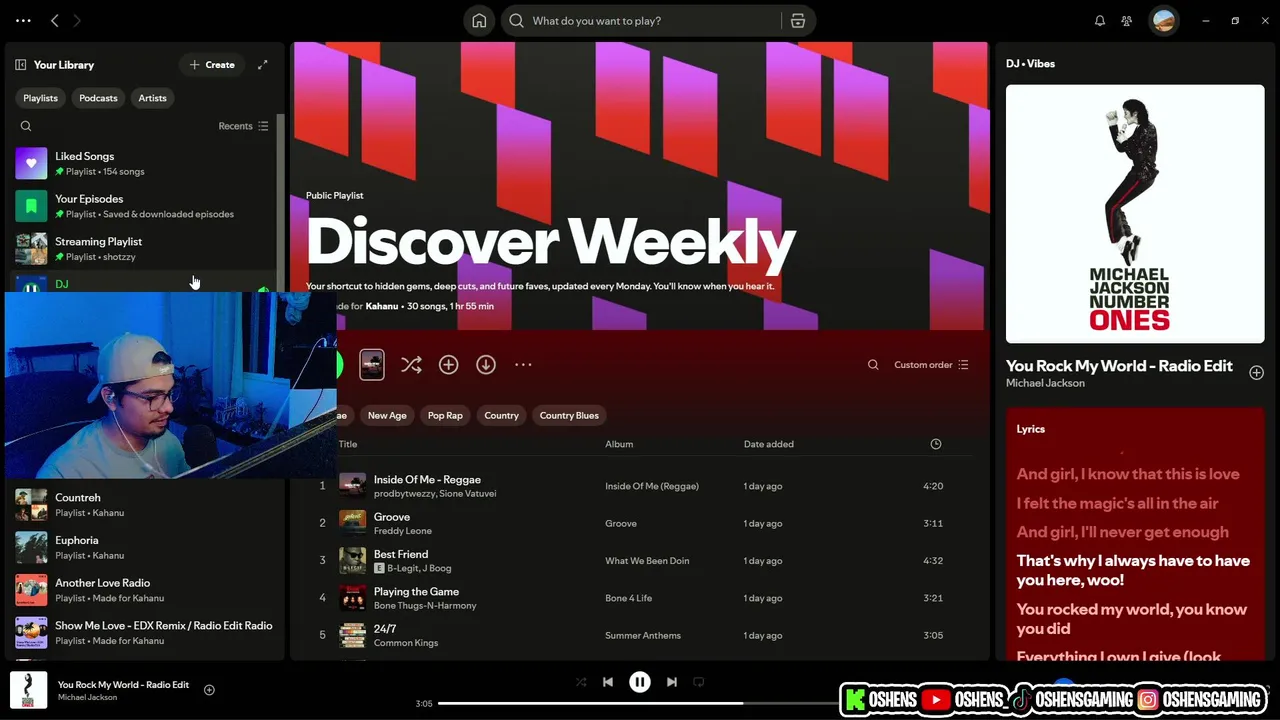Open Kahanu profile link

[382, 306]
